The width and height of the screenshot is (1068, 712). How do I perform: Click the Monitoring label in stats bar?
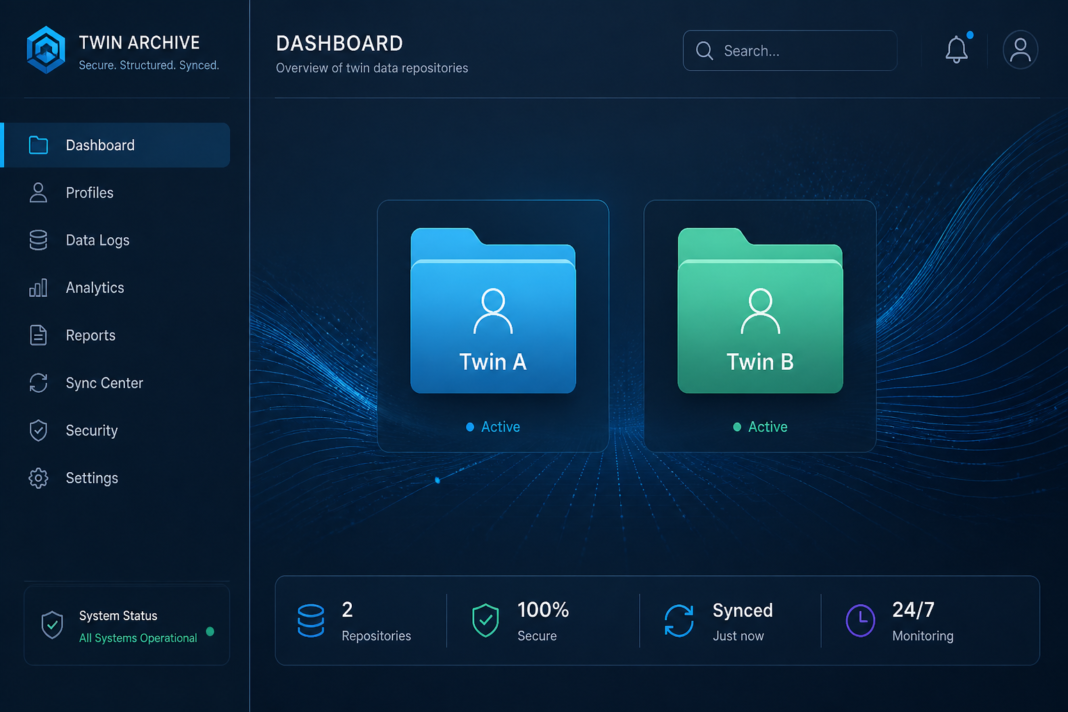923,636
